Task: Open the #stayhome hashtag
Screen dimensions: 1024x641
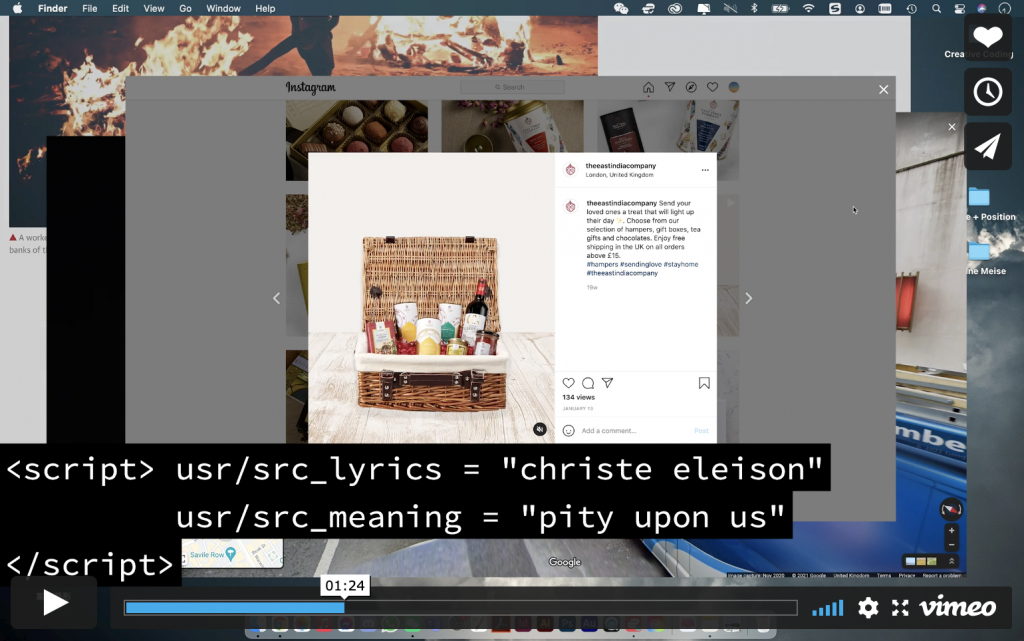Action: (681, 264)
